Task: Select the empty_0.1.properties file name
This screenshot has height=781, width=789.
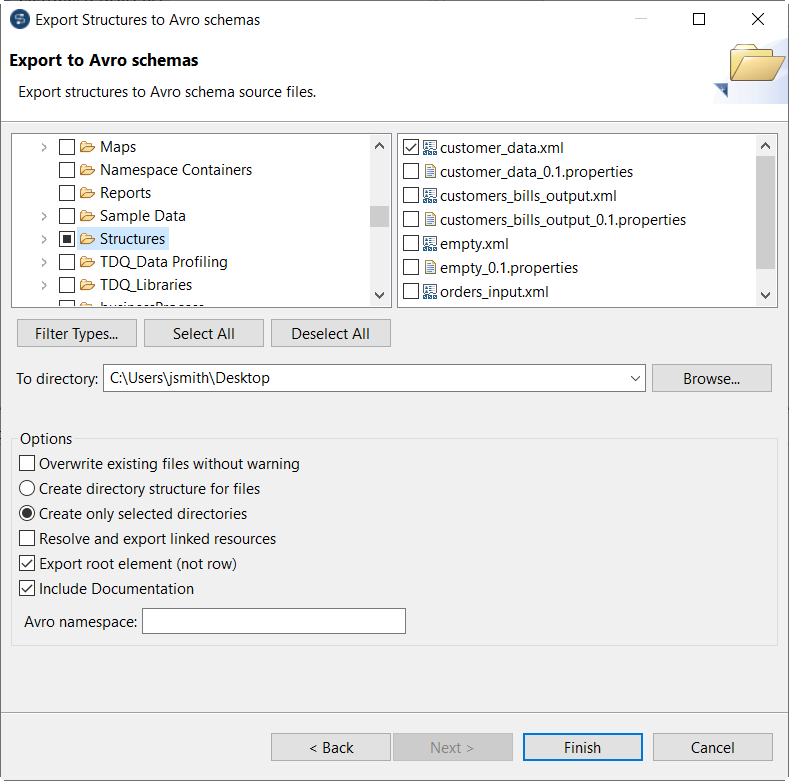Action: 509,268
